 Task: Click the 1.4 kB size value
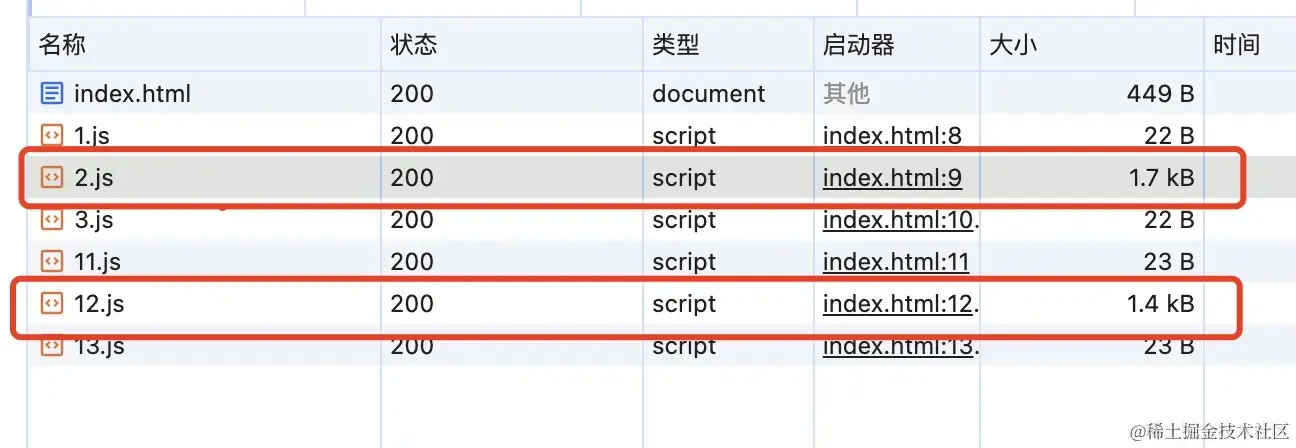(x=1160, y=304)
